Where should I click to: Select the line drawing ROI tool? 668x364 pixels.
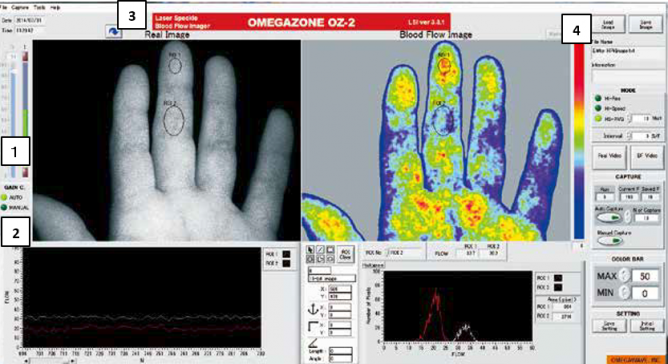[320, 250]
